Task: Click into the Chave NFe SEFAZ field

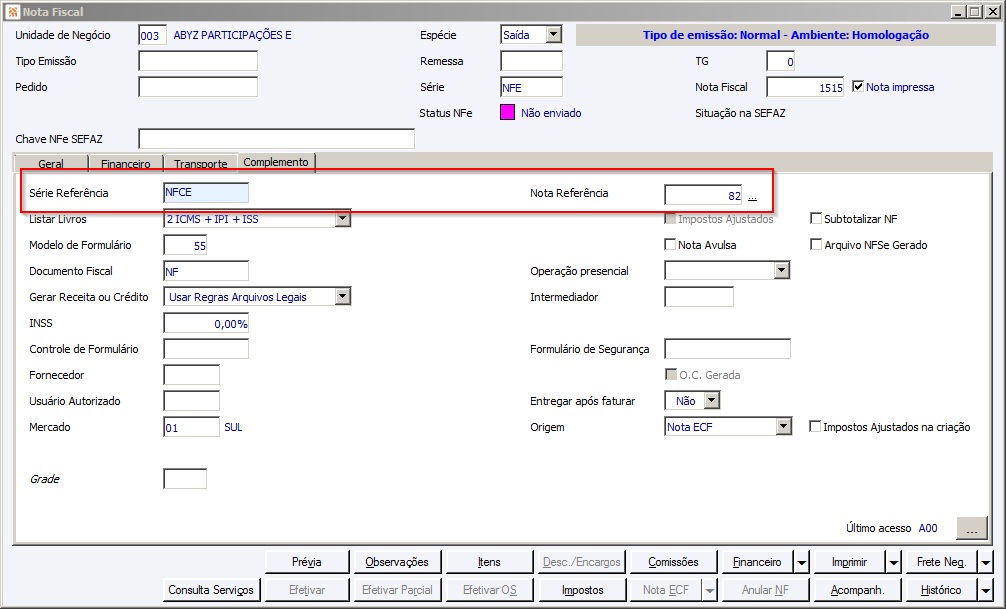Action: pos(277,139)
